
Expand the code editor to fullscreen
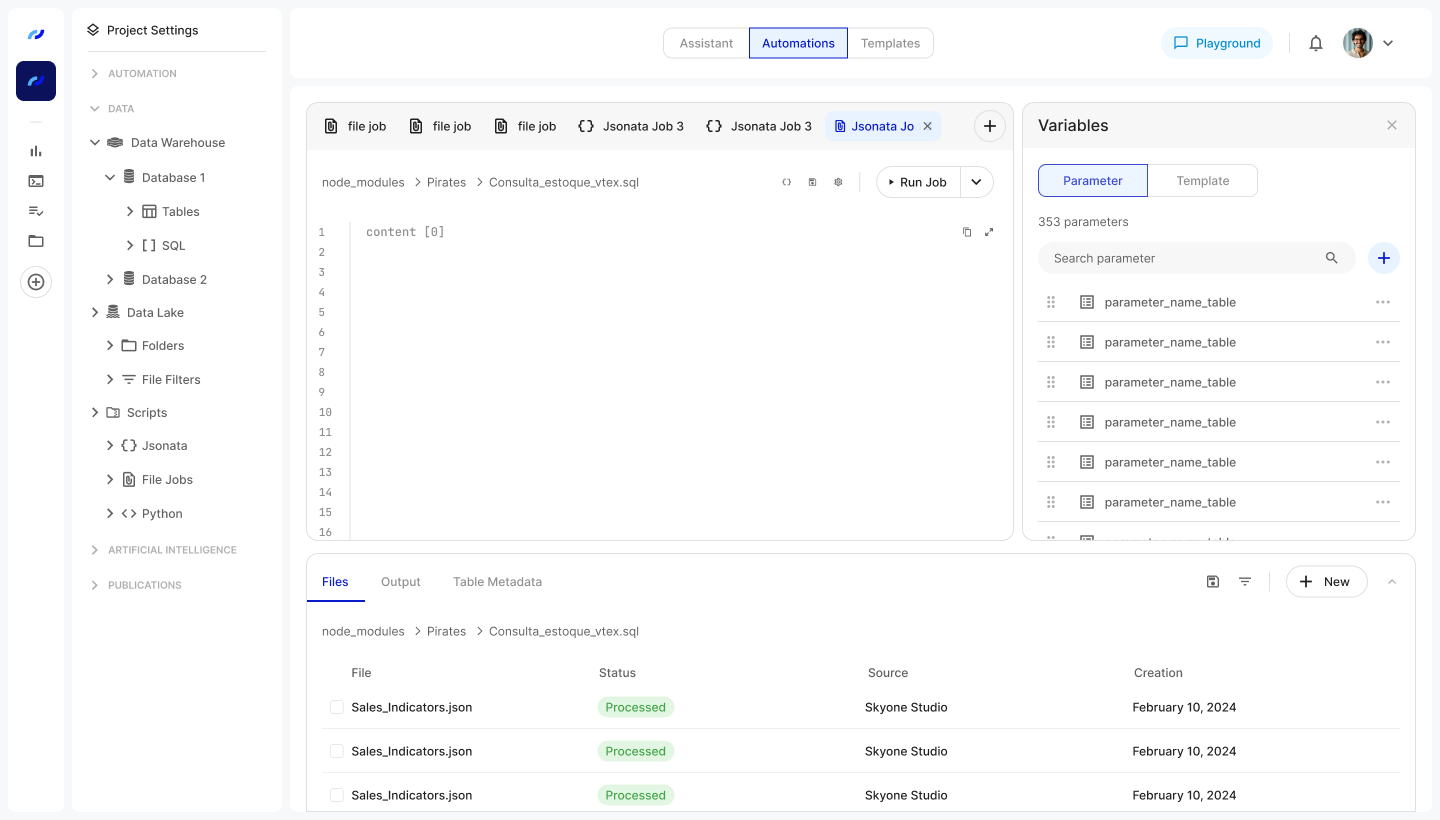click(x=989, y=232)
